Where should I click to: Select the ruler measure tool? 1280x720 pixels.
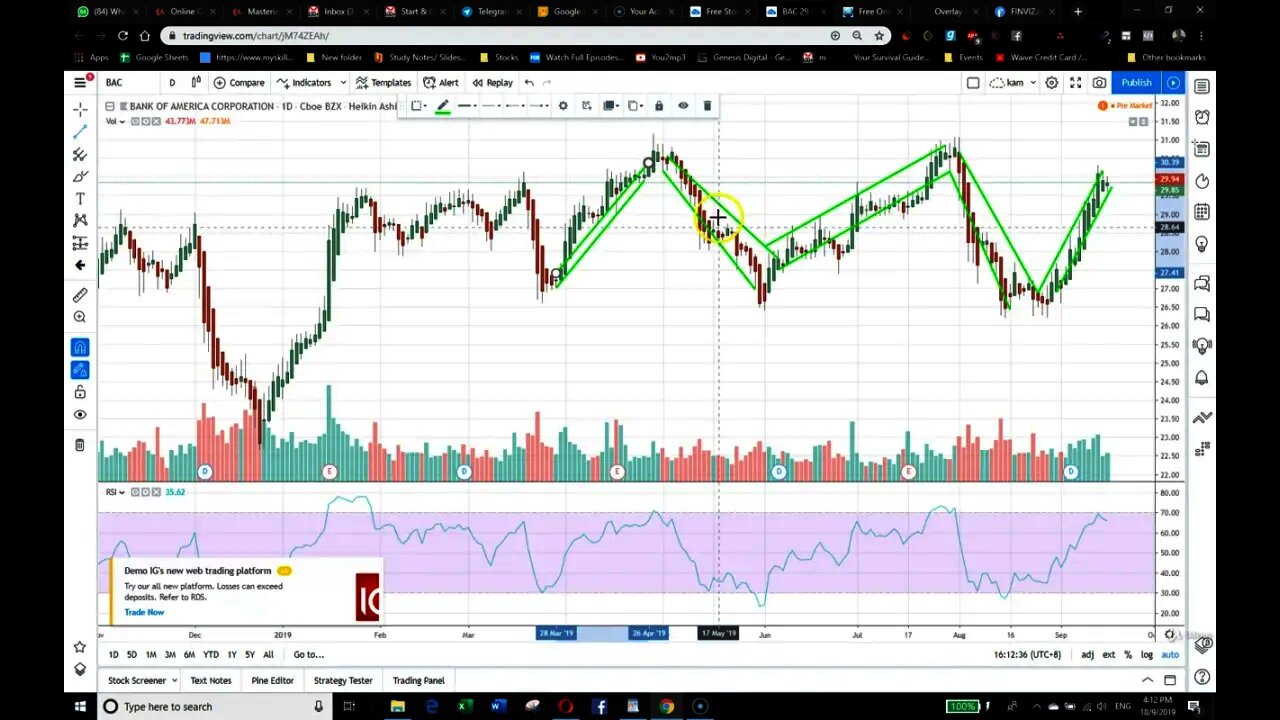coord(80,295)
